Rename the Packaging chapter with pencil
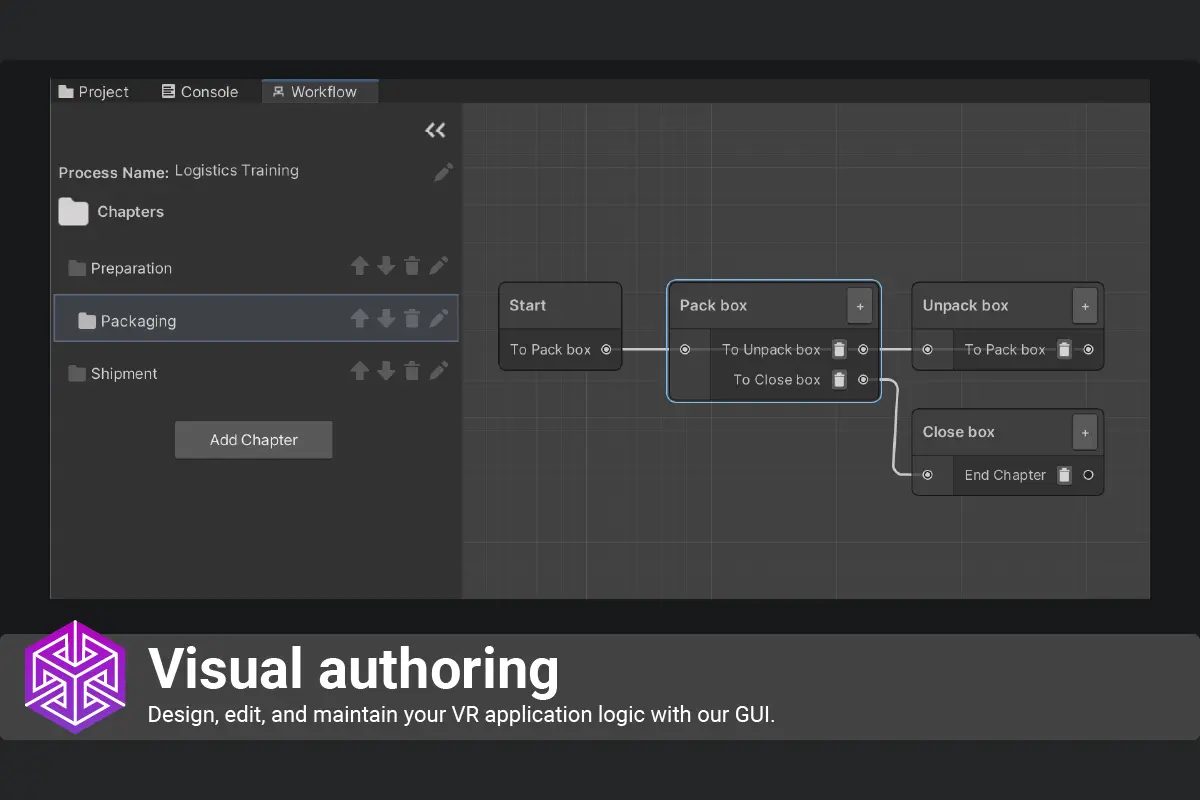The width and height of the screenshot is (1200, 800). click(x=438, y=318)
